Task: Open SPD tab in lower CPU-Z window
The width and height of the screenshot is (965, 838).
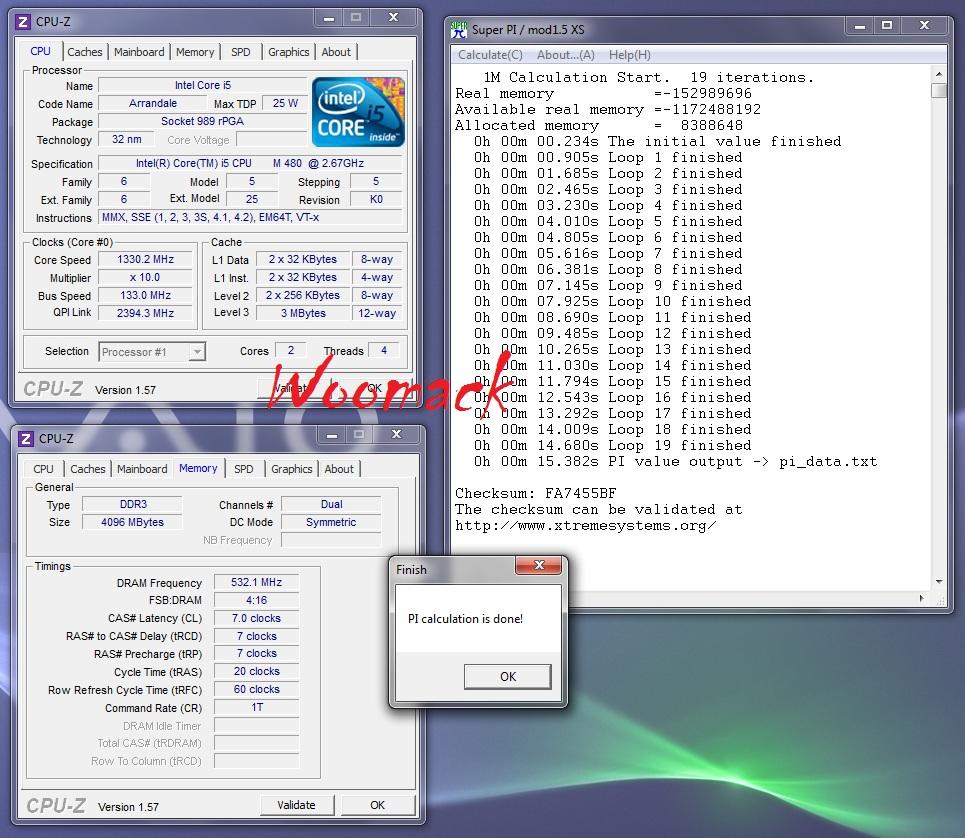Action: 244,469
